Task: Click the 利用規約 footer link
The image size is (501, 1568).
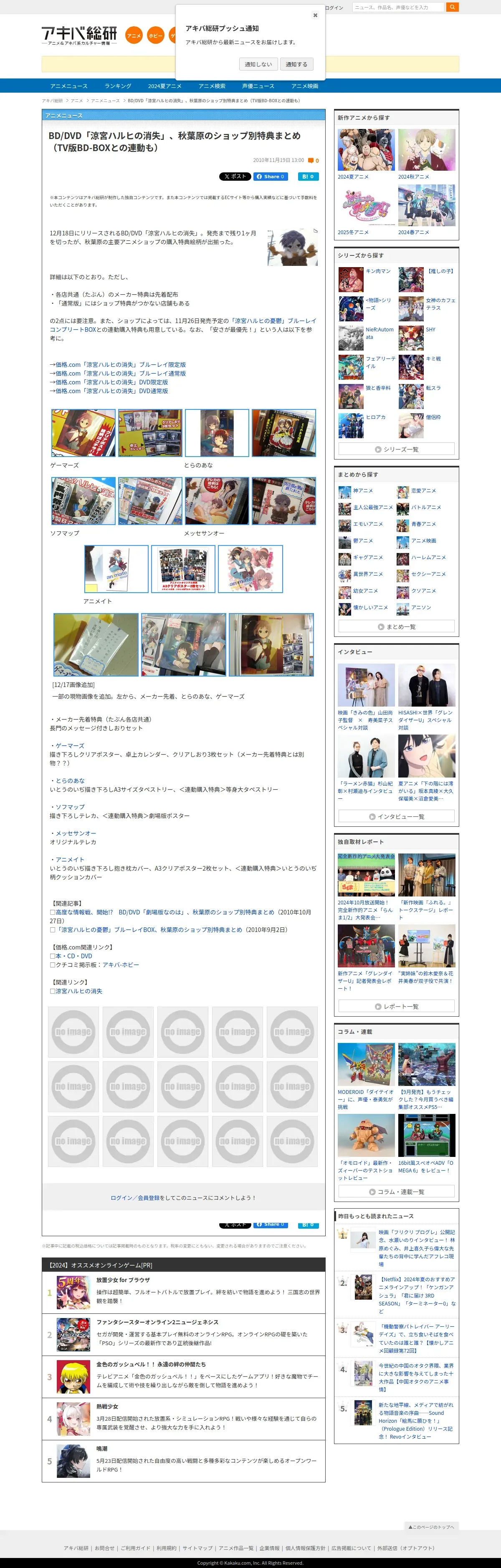Action: tap(166, 1548)
